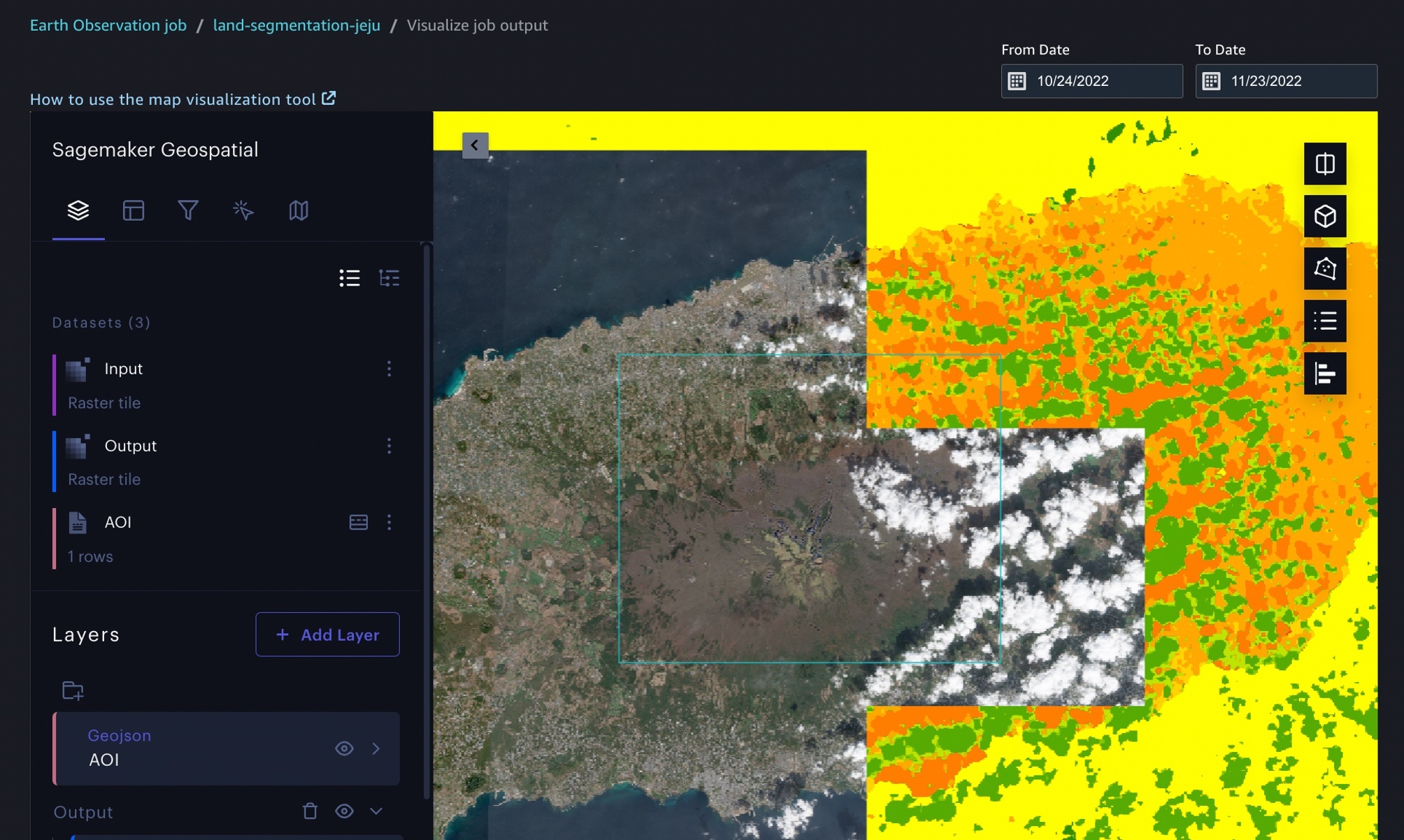Open the Filters funnel tab

click(187, 210)
